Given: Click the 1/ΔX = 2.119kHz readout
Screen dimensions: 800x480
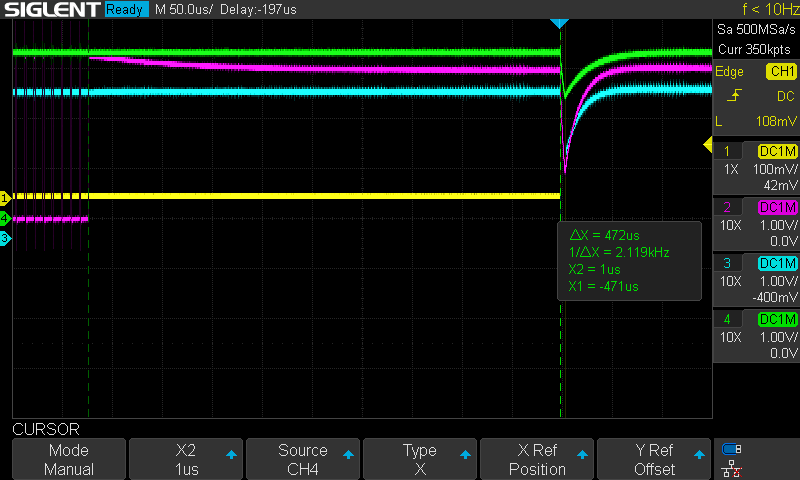Looking at the screenshot, I should (x=619, y=252).
